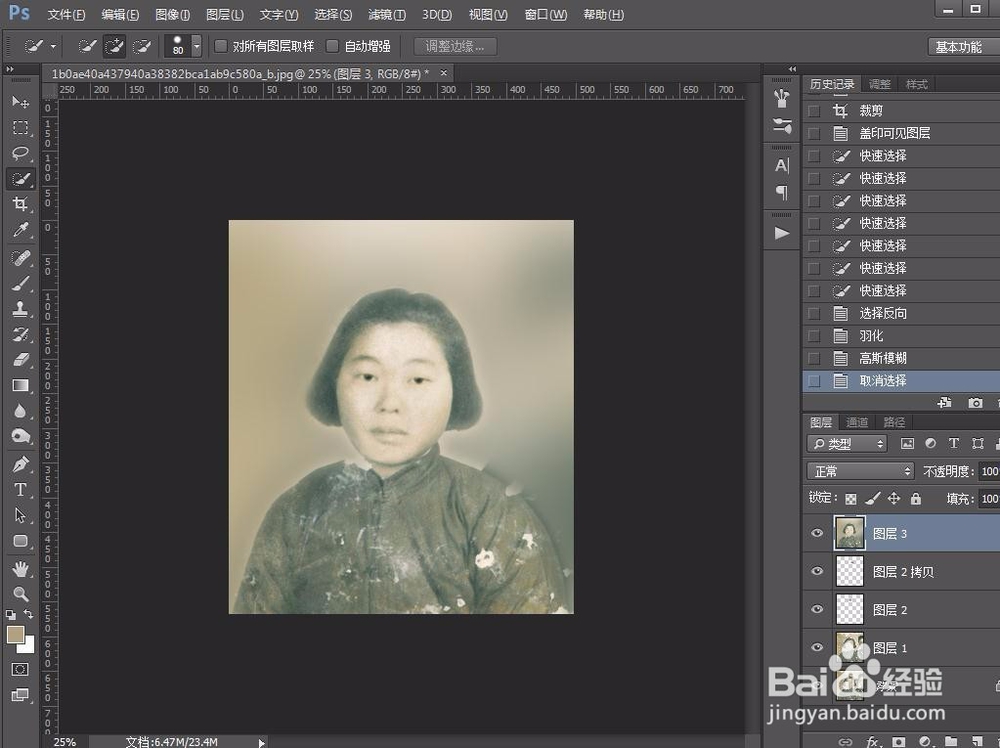Toggle Quick Mask mode
This screenshot has height=748, width=1000.
20,669
